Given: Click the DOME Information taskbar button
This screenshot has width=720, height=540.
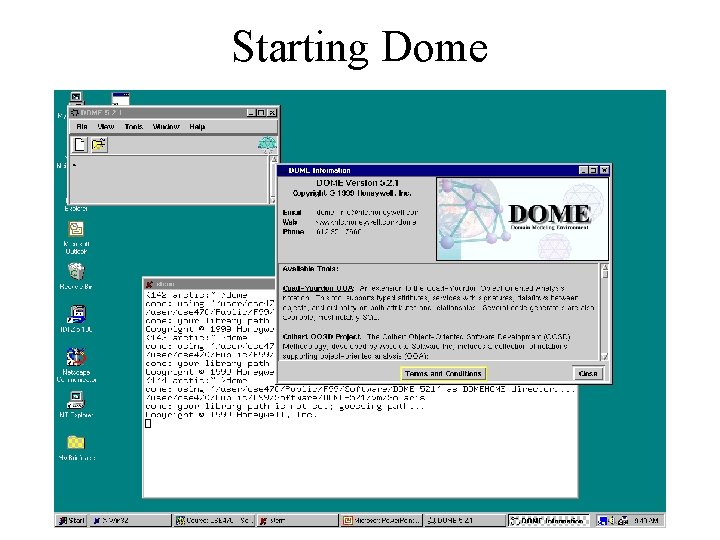Looking at the screenshot, I should [x=549, y=520].
